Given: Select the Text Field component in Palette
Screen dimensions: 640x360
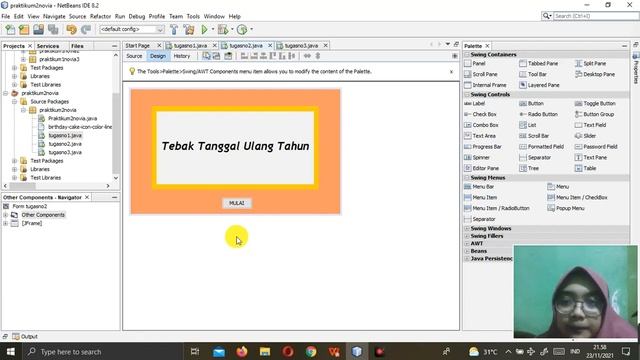Looking at the screenshot, I should coord(590,125).
